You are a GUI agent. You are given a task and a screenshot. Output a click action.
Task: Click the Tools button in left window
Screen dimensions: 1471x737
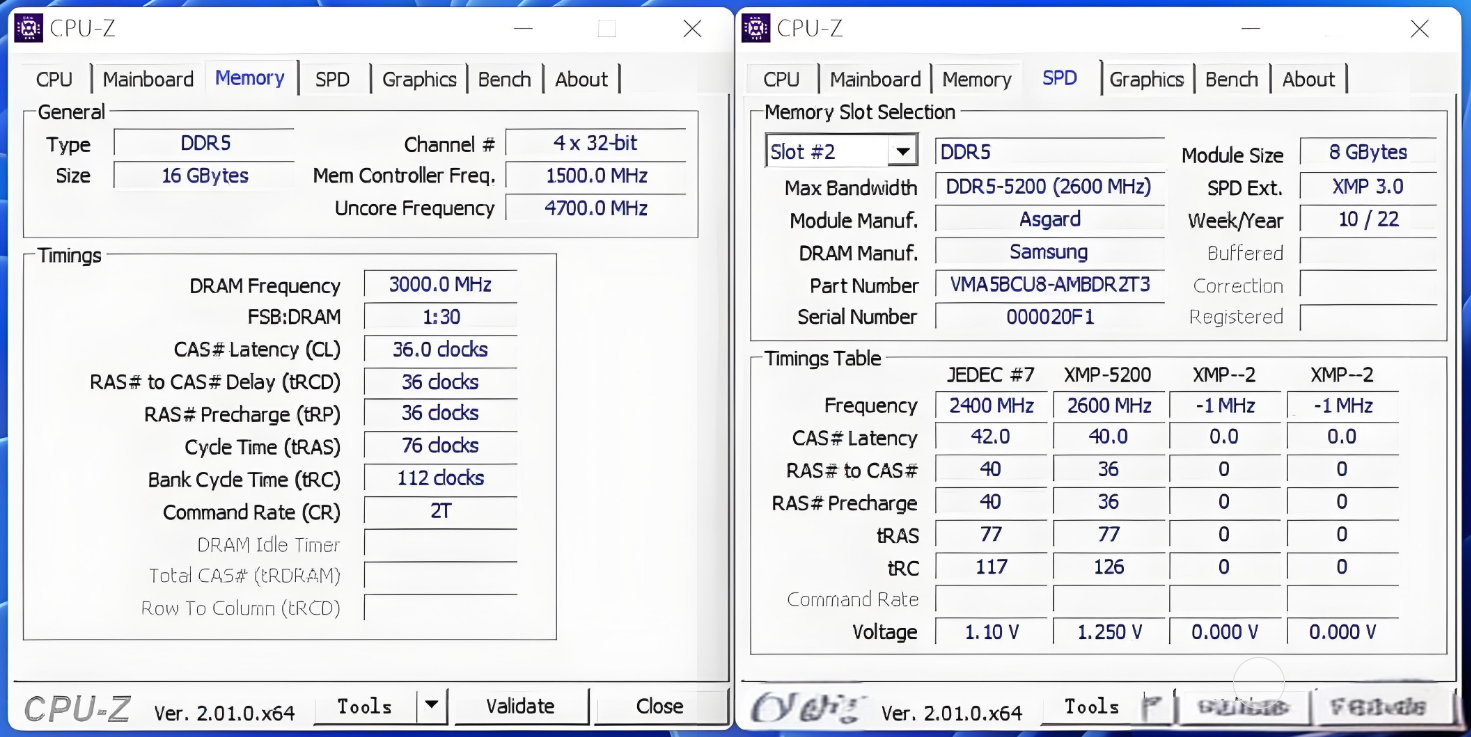point(365,706)
